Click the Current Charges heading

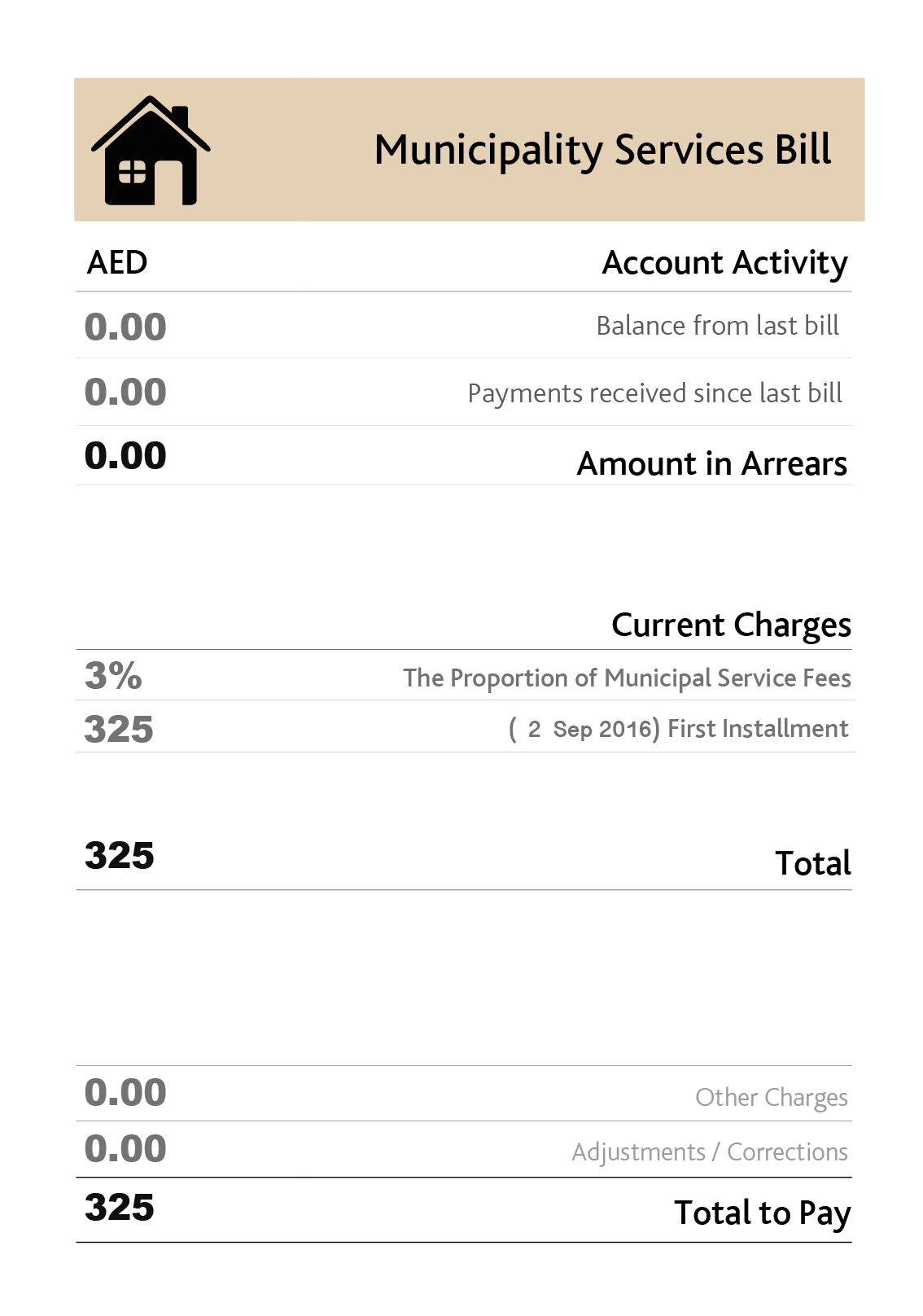point(731,625)
